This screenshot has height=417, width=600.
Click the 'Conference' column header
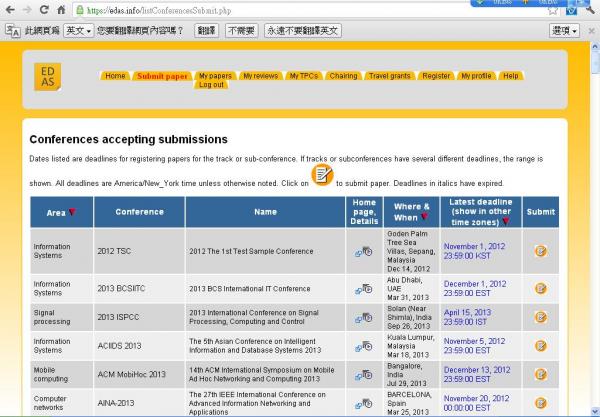139,212
